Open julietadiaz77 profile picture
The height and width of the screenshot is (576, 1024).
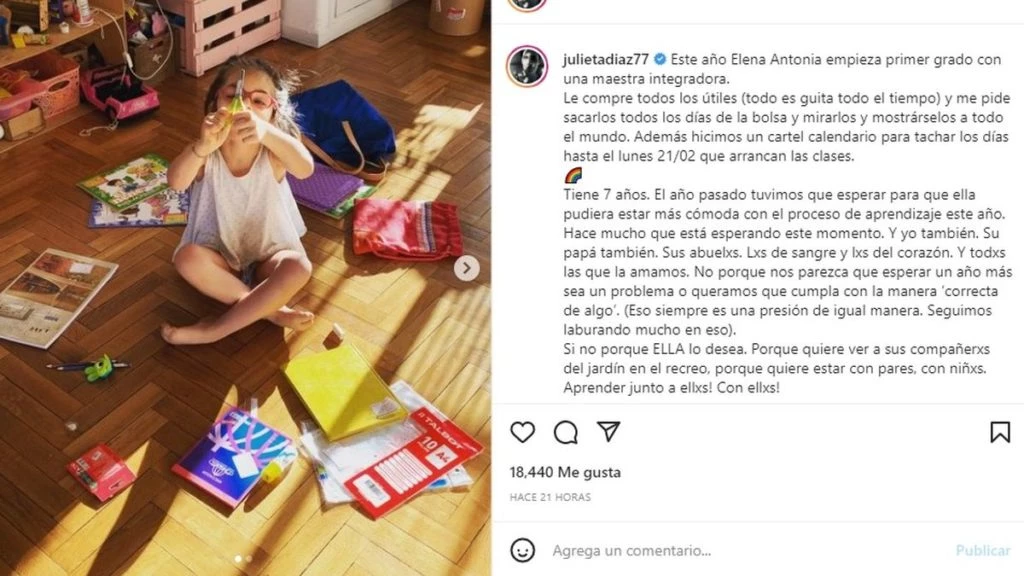[527, 66]
